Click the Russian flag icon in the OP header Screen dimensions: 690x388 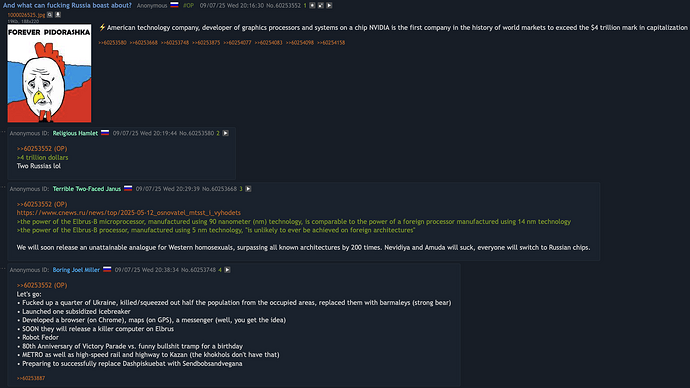coord(174,5)
